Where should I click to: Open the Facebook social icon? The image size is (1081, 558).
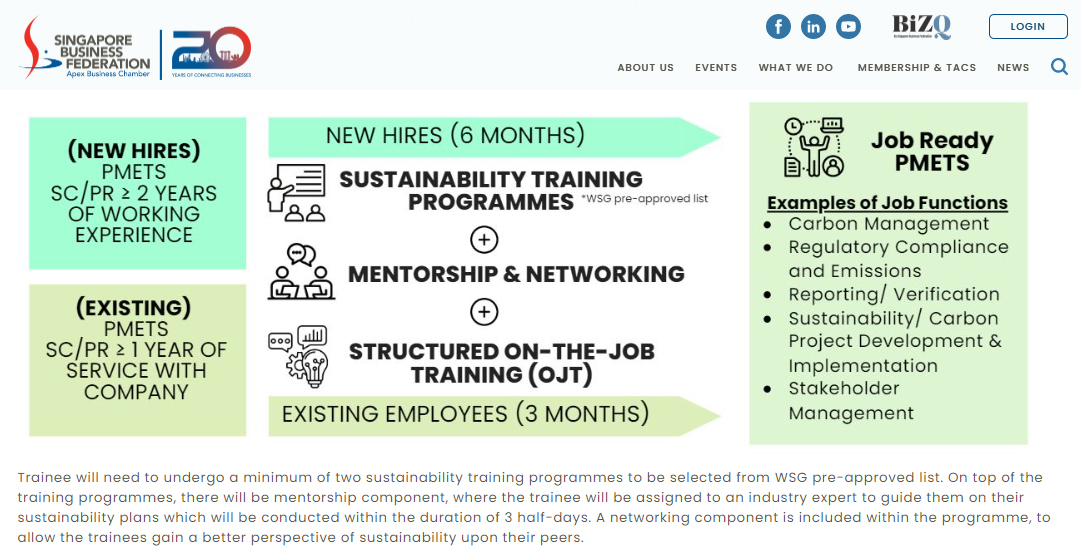[x=778, y=27]
